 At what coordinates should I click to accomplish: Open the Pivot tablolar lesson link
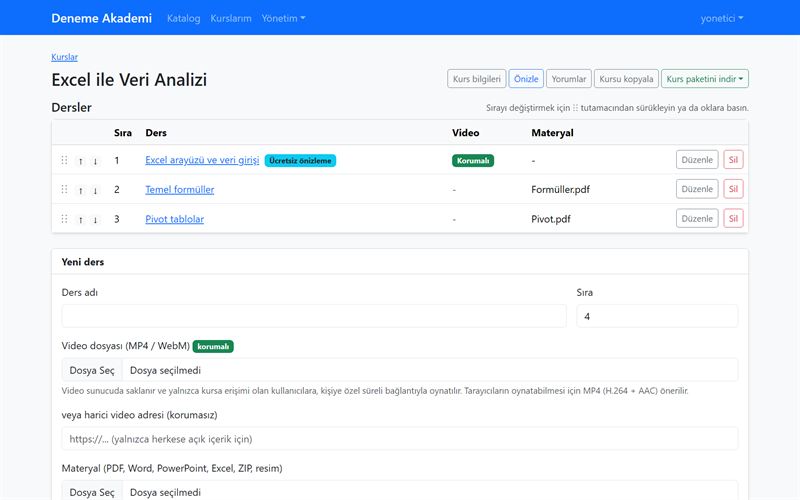174,219
